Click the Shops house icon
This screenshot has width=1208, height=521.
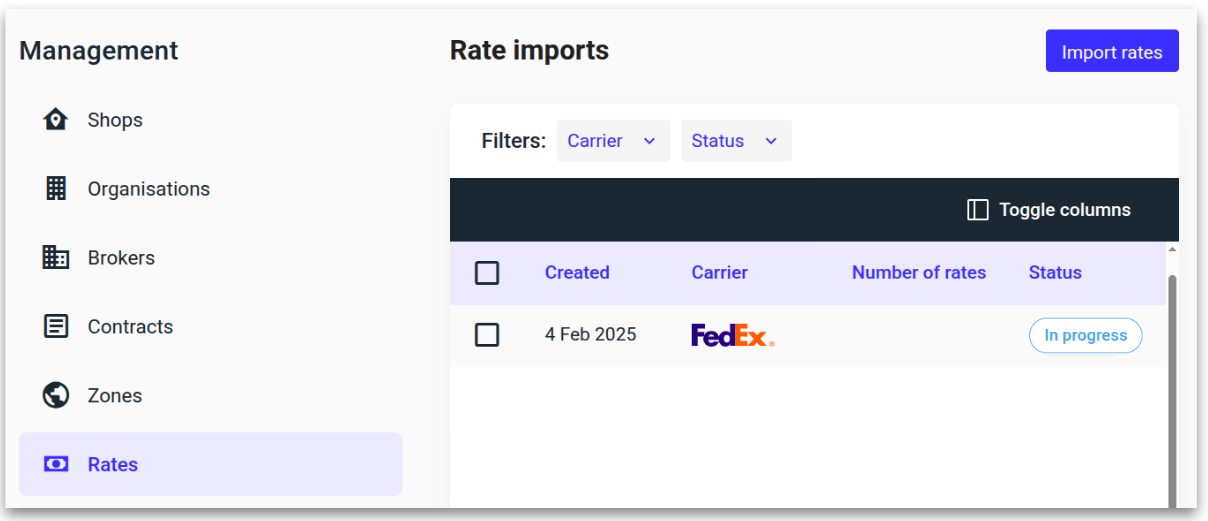pyautogui.click(x=56, y=120)
